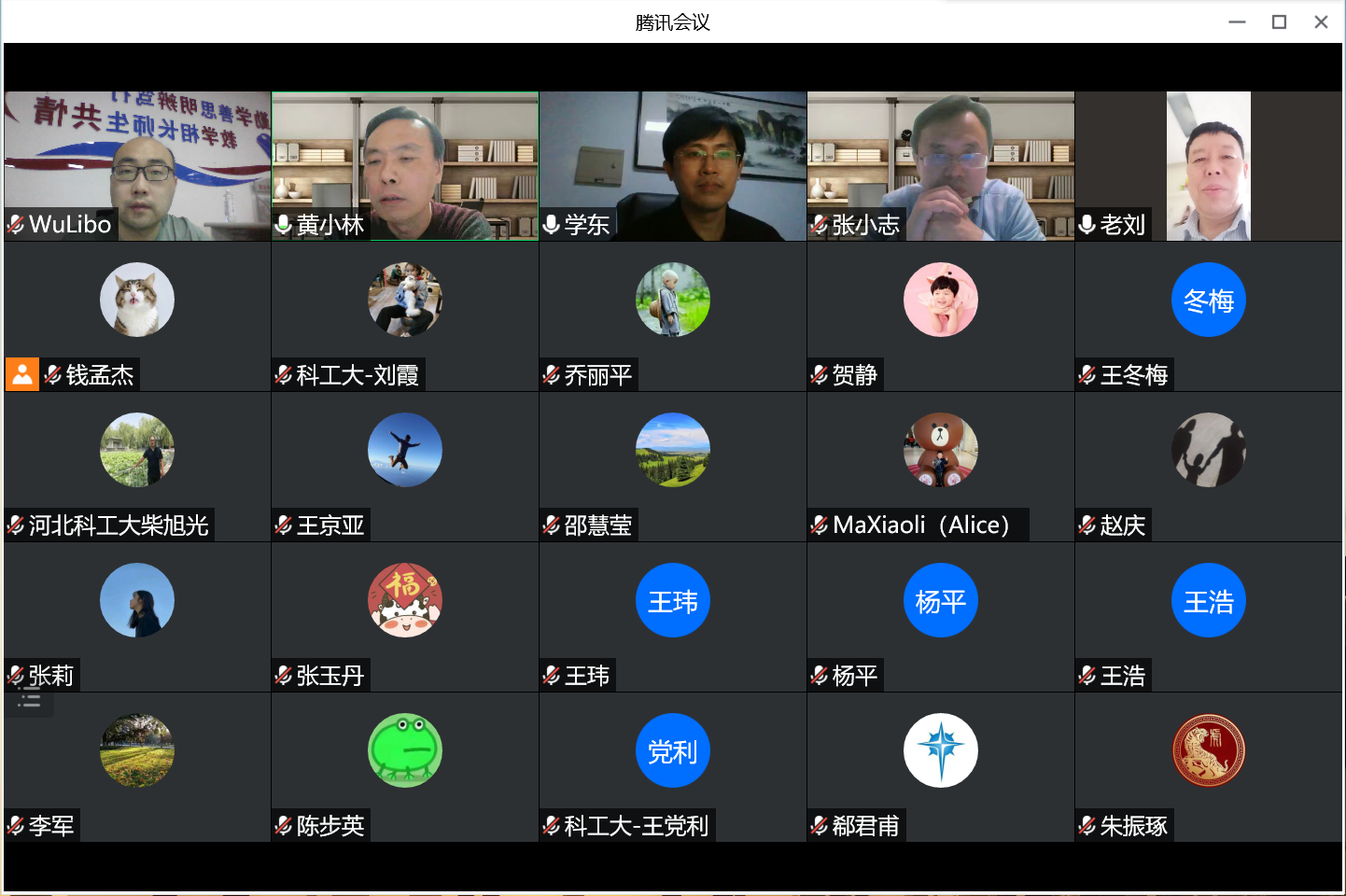Click the orange host badge beside 钱孟杰

(x=22, y=374)
